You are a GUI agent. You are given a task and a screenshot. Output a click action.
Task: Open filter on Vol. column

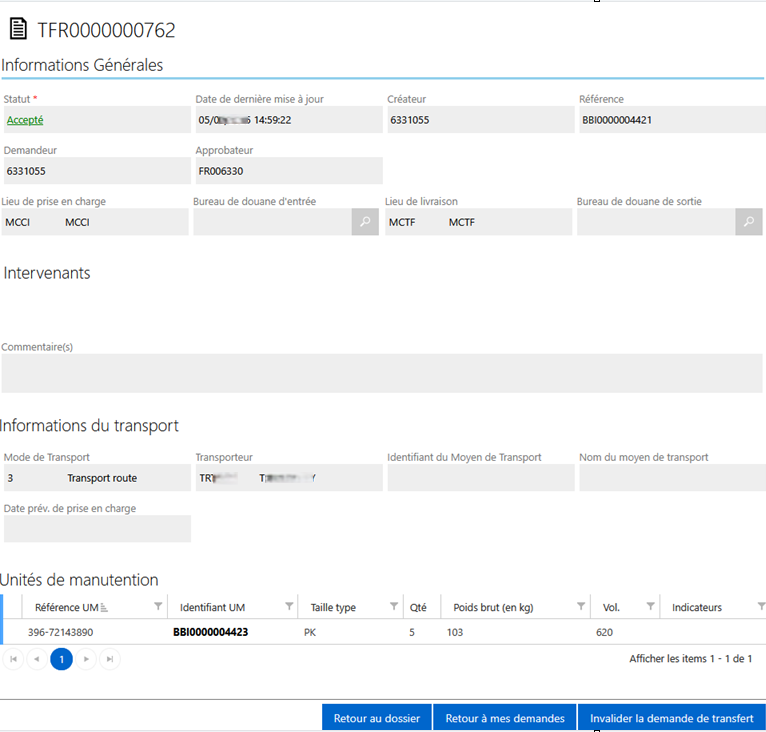[x=651, y=607]
